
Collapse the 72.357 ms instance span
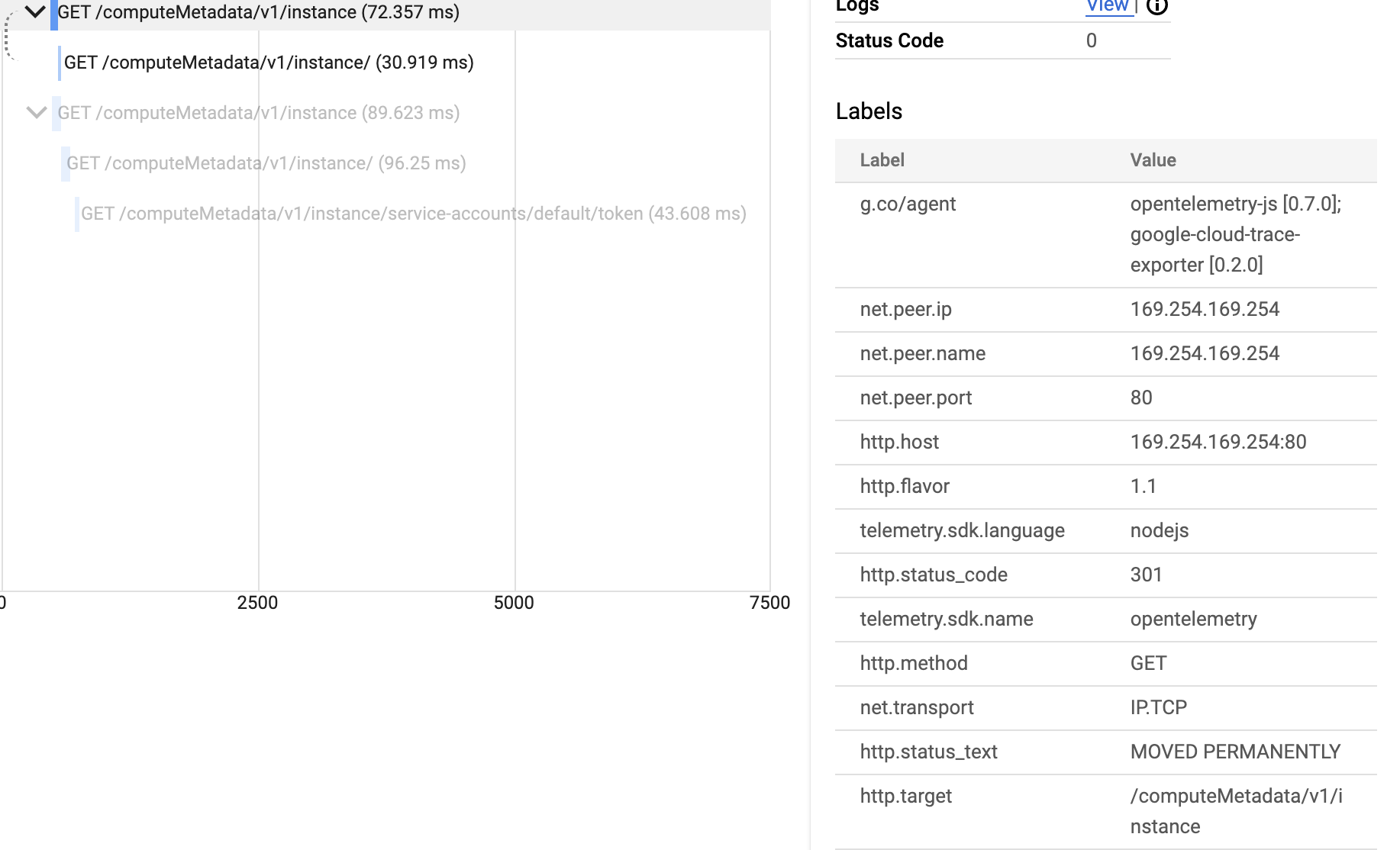pos(35,11)
